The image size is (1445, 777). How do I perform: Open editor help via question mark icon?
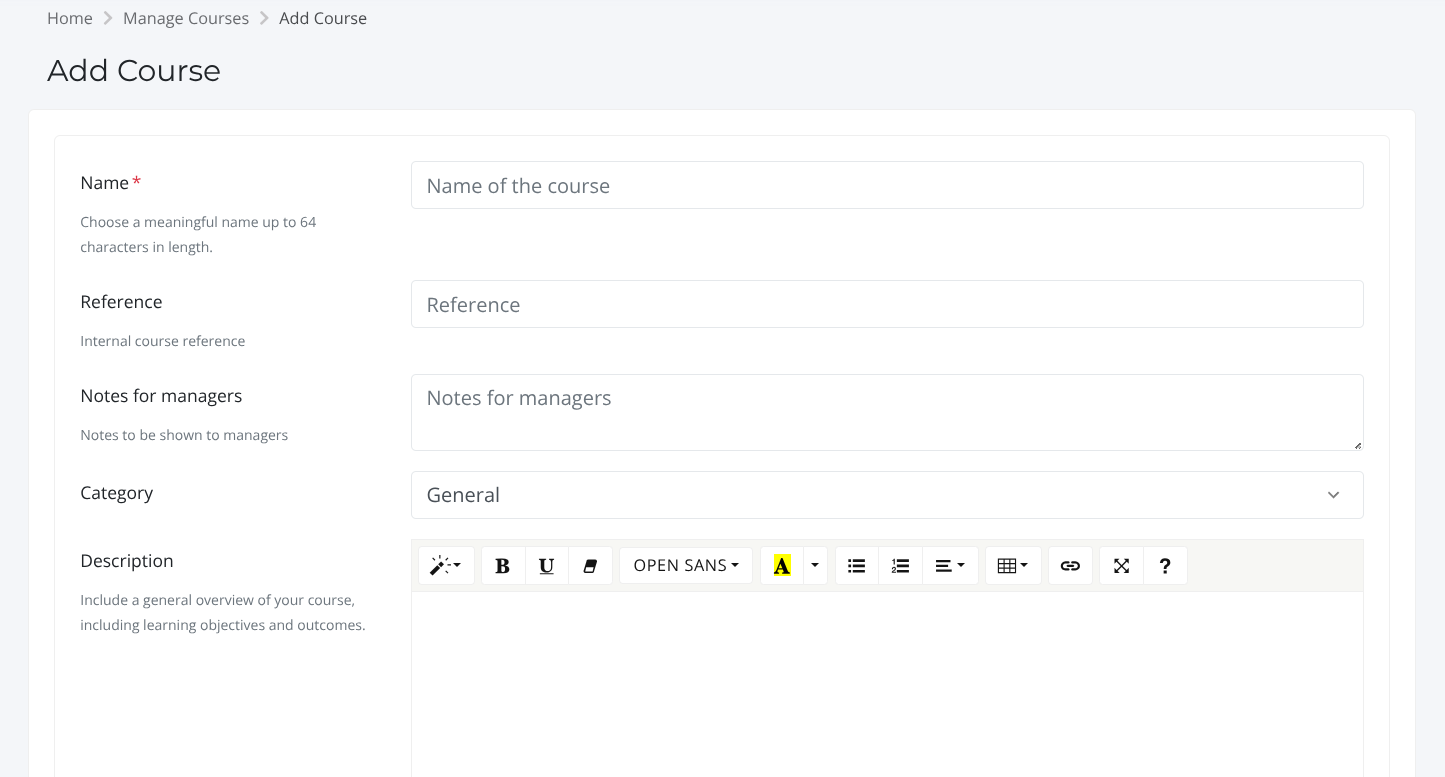1165,566
